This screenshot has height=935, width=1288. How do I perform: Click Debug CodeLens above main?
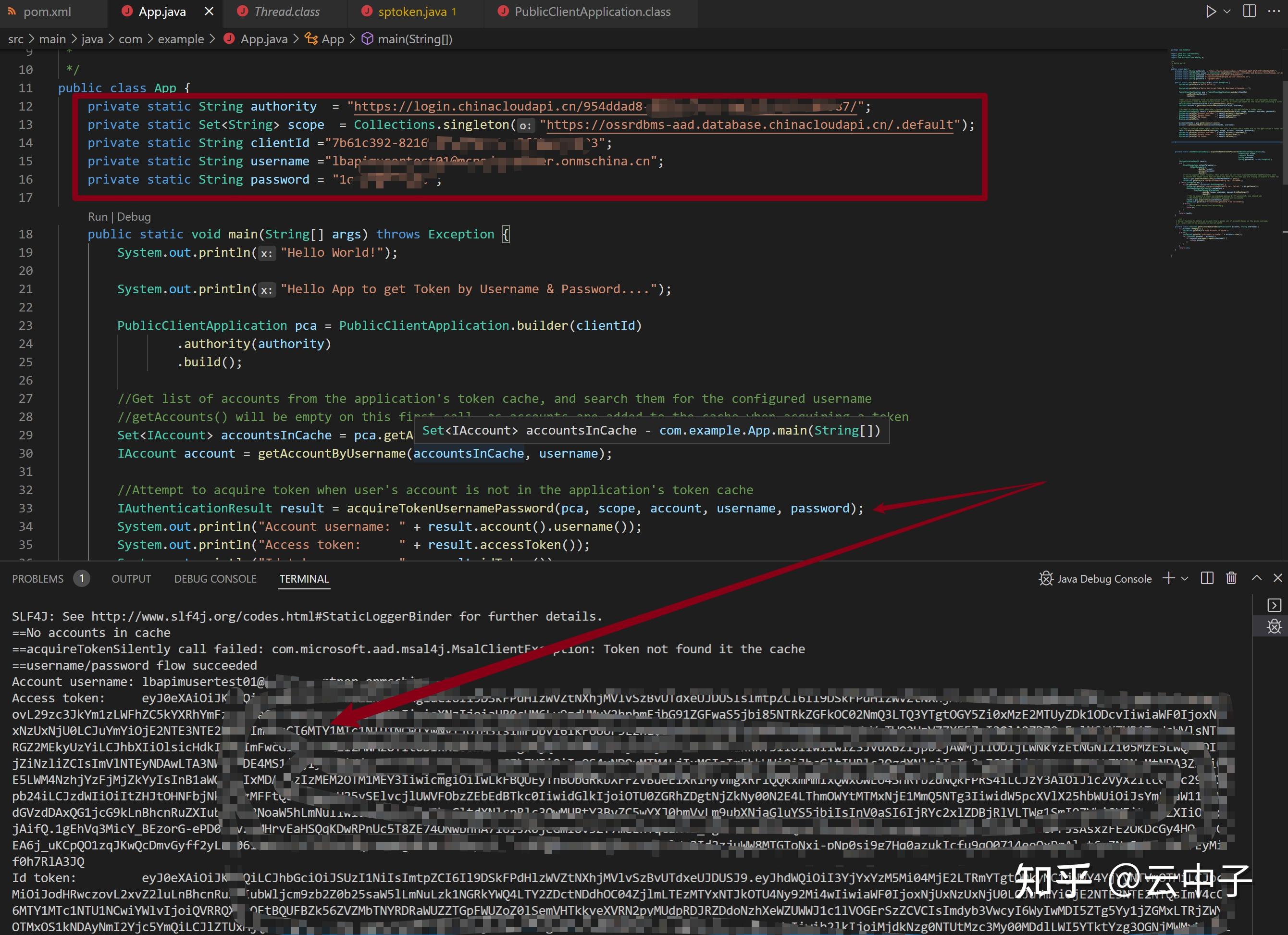click(134, 216)
